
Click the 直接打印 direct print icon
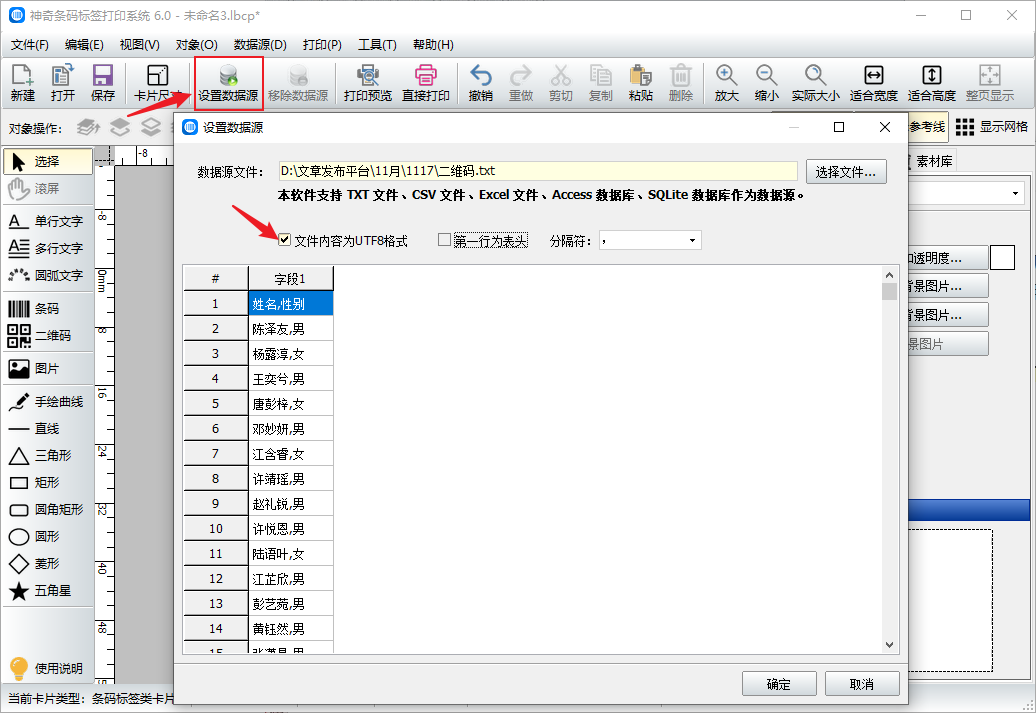tap(426, 83)
